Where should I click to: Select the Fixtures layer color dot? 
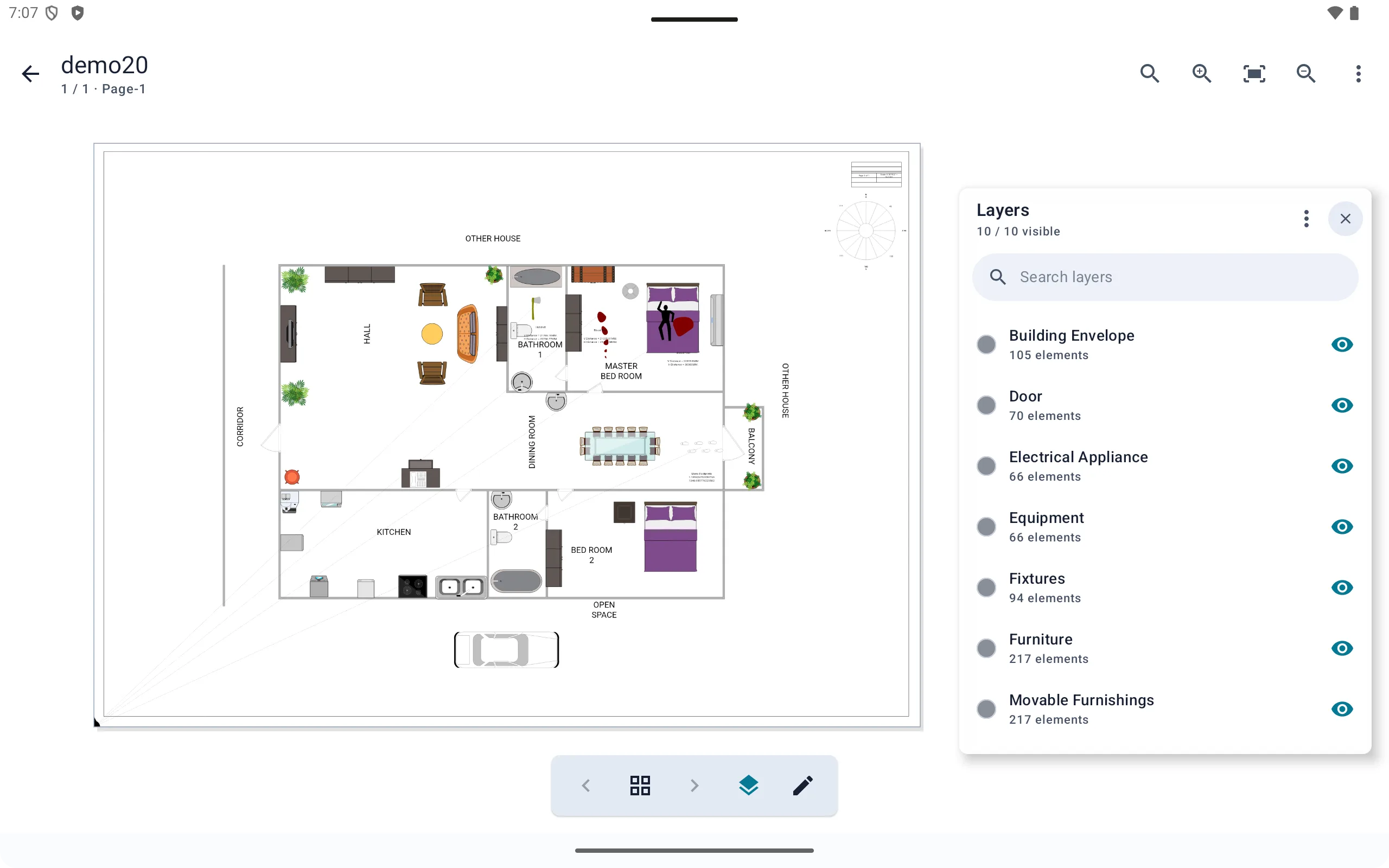pos(986,588)
